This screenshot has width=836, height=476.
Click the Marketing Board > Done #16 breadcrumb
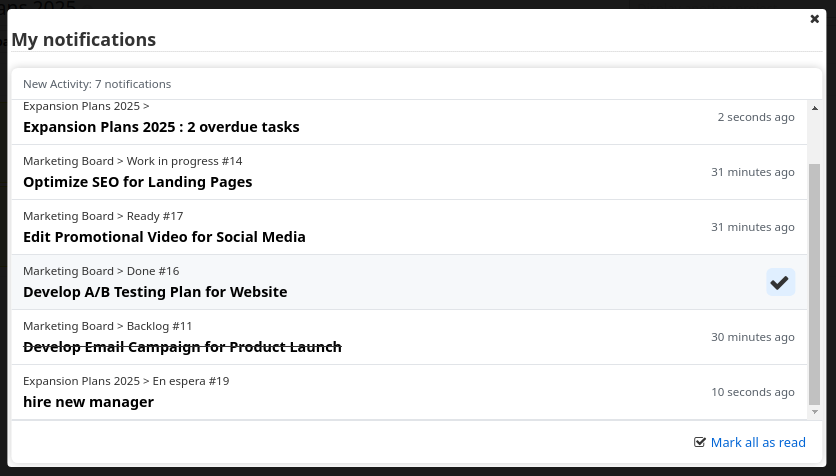101,271
